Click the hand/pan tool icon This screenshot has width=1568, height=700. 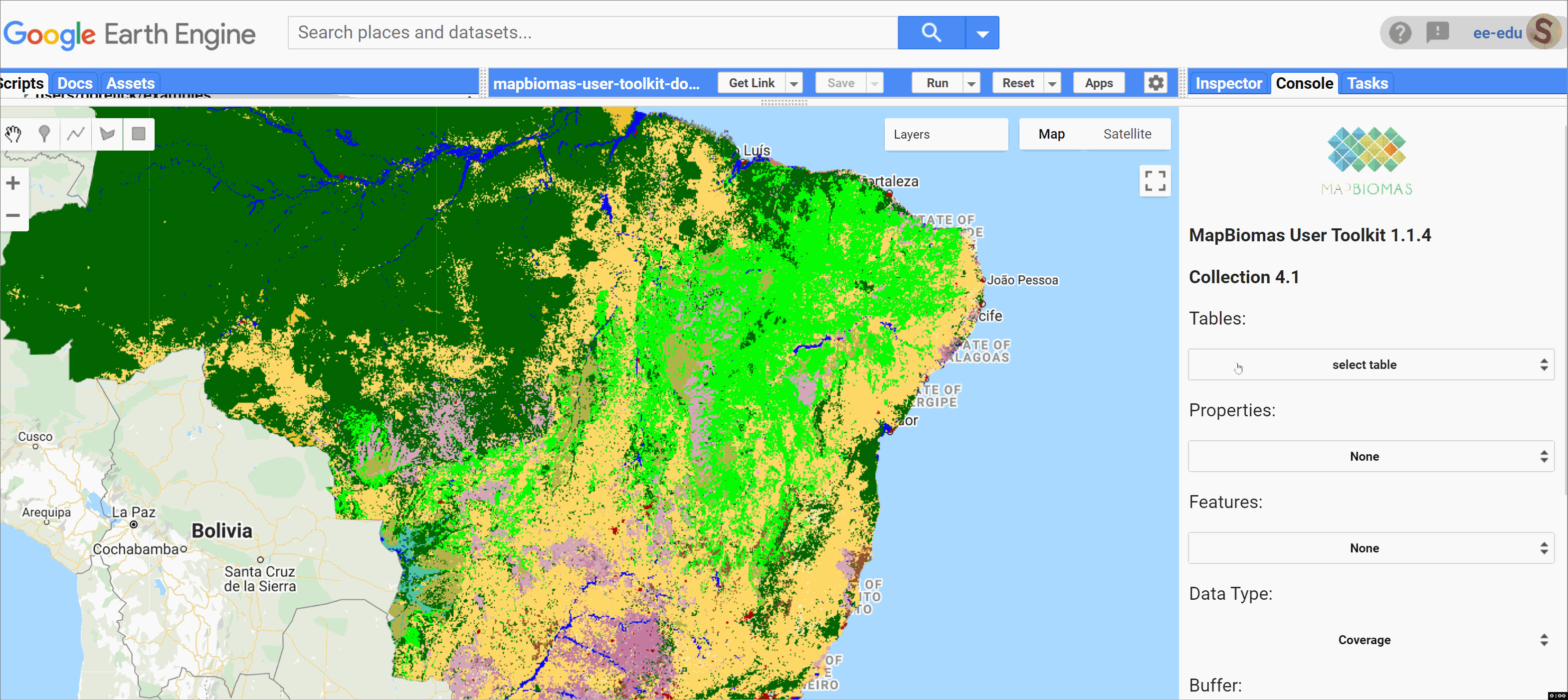tap(14, 134)
